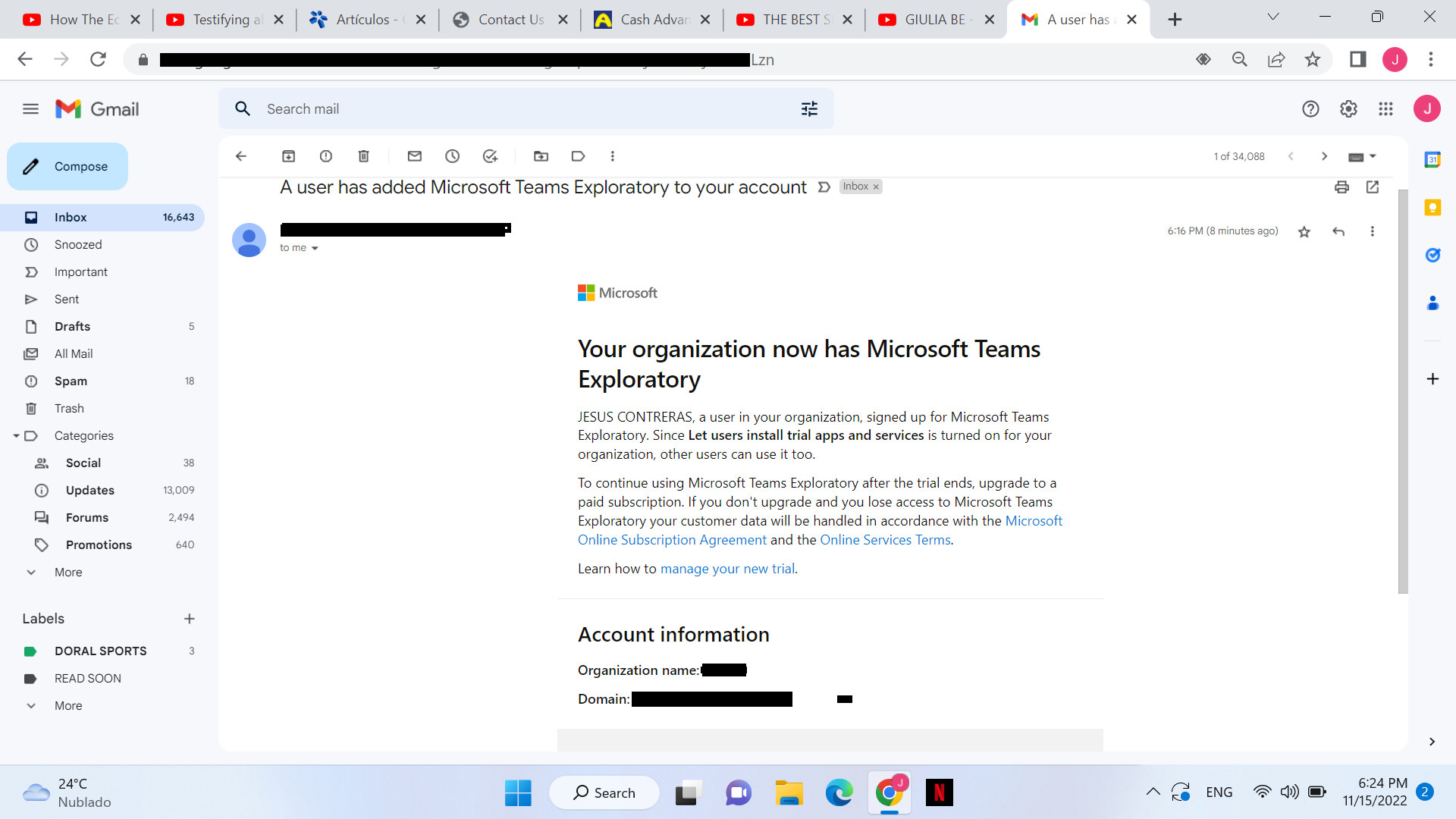
Task: Star the open email
Action: pyautogui.click(x=1304, y=231)
